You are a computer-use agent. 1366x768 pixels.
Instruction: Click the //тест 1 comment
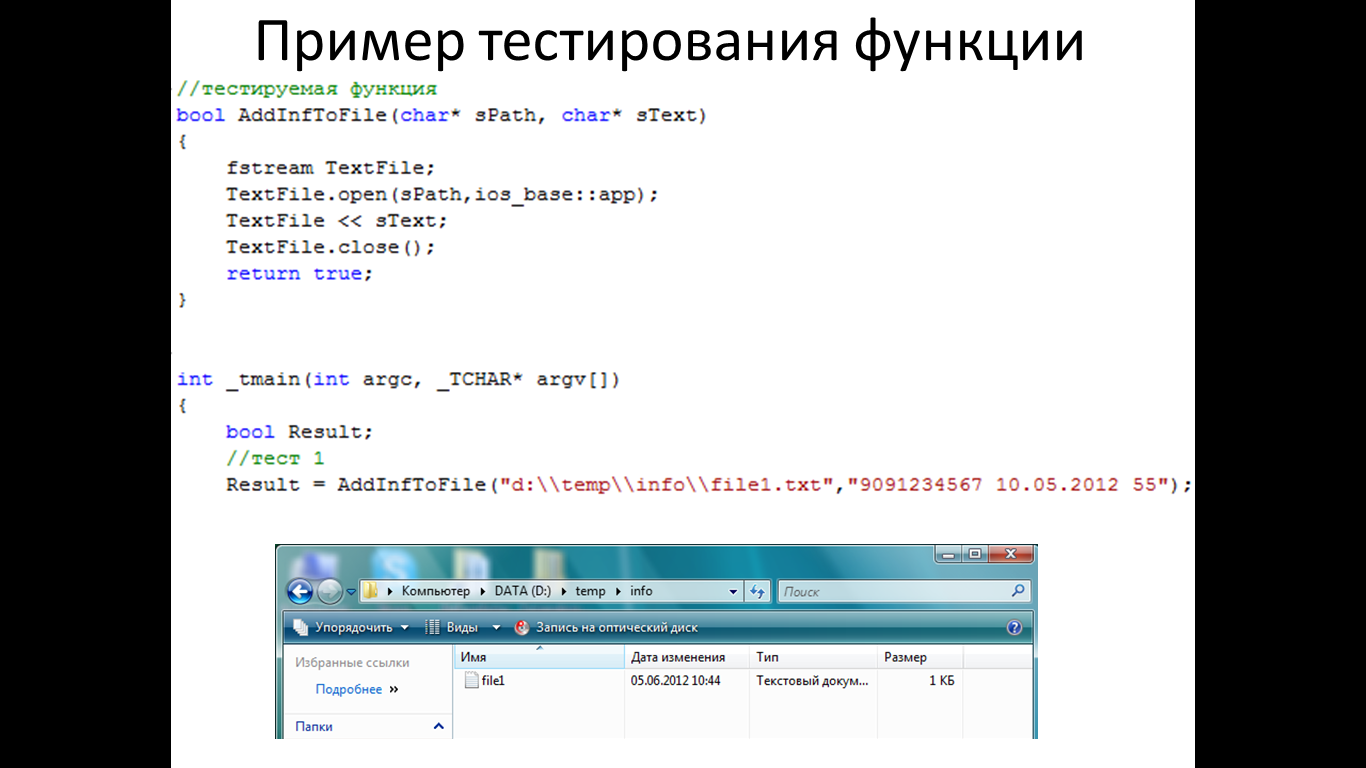pos(275,458)
